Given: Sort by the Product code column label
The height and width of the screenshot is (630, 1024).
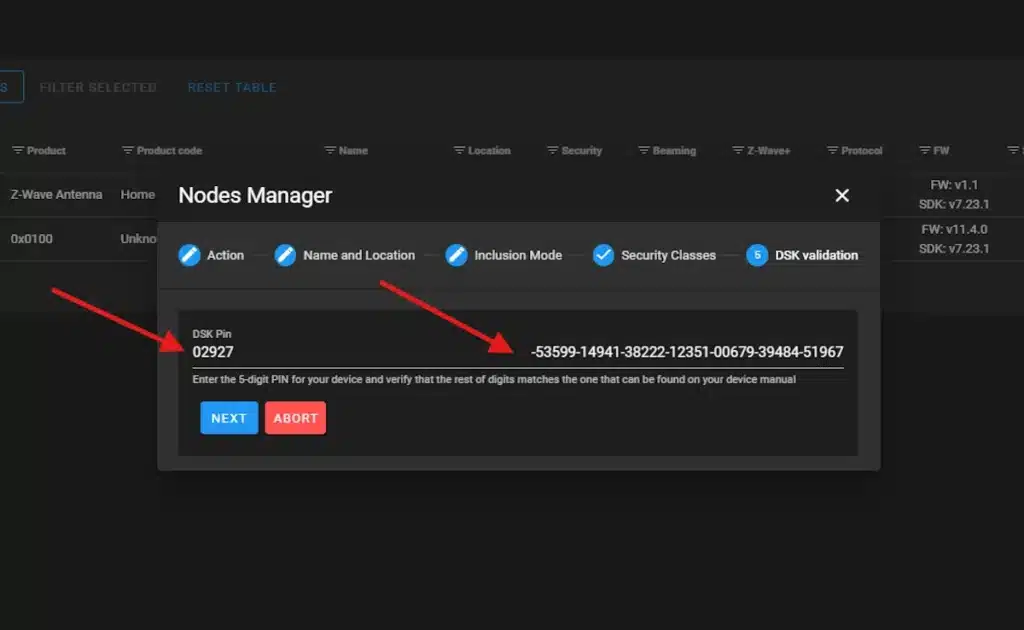Looking at the screenshot, I should tap(169, 151).
